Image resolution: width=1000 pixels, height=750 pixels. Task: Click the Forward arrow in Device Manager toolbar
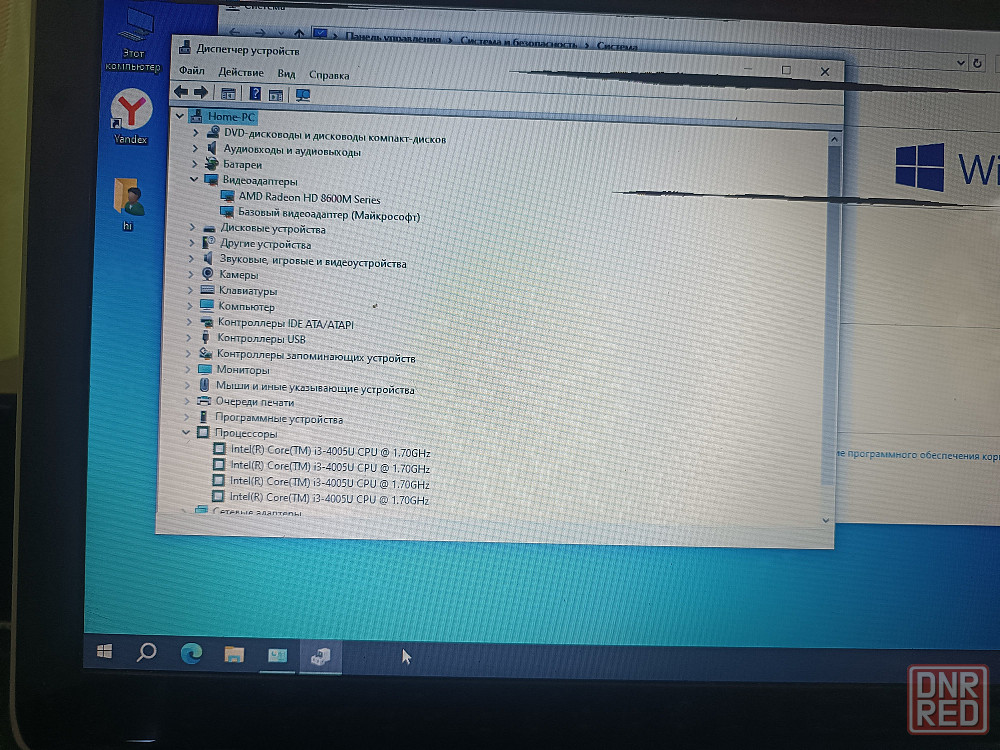(x=200, y=94)
